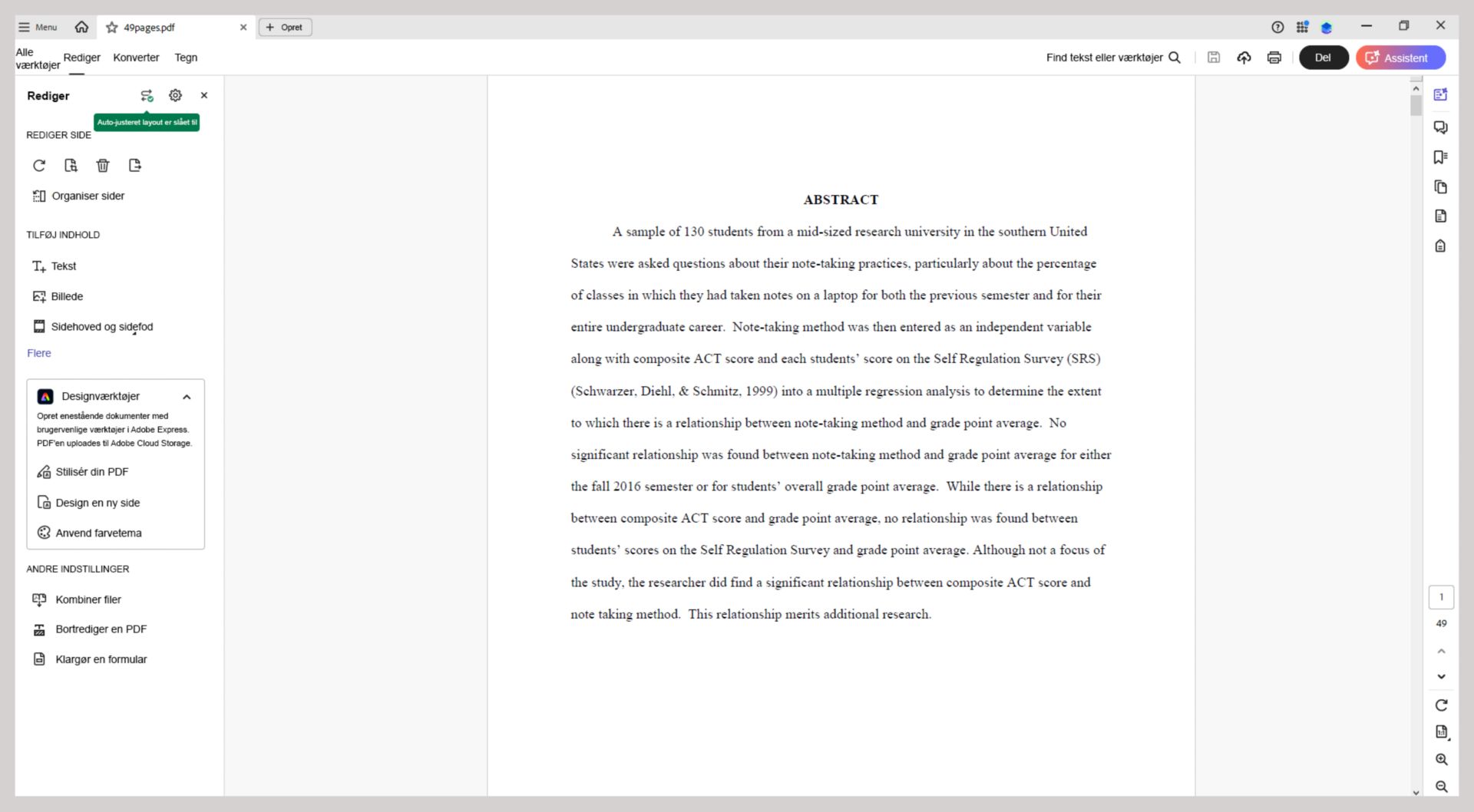Open Sidehoved og sidefod option
Viewport: 1474px width, 812px height.
(93, 327)
